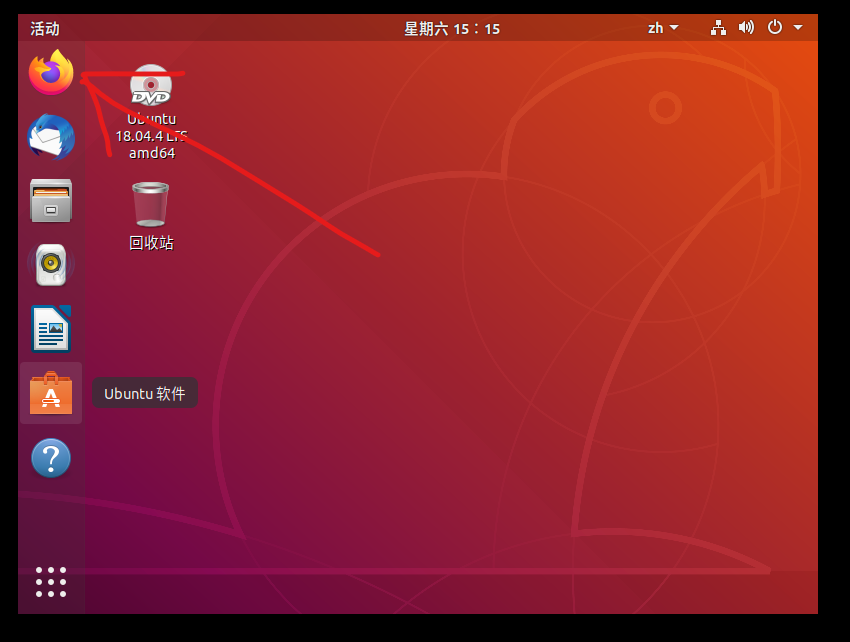Open LibreOffice Writer from the dock
Image resolution: width=850 pixels, height=642 pixels.
51,329
